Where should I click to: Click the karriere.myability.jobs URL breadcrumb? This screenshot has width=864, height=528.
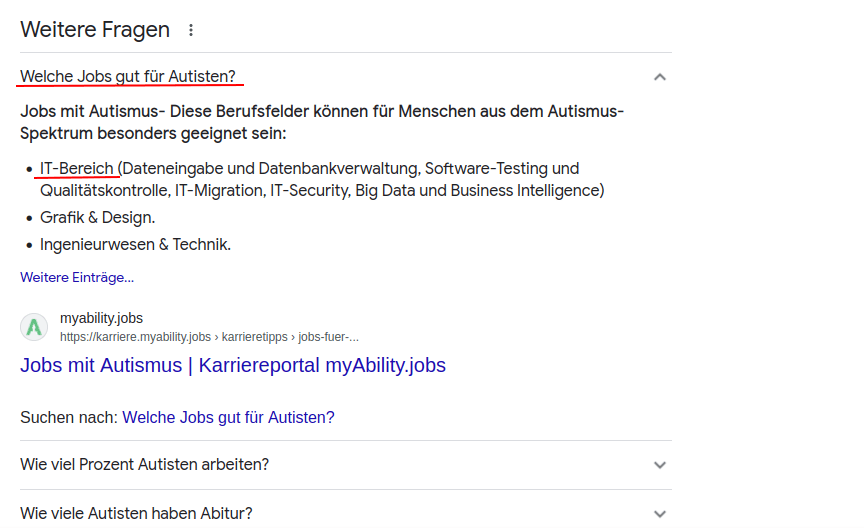point(209,337)
